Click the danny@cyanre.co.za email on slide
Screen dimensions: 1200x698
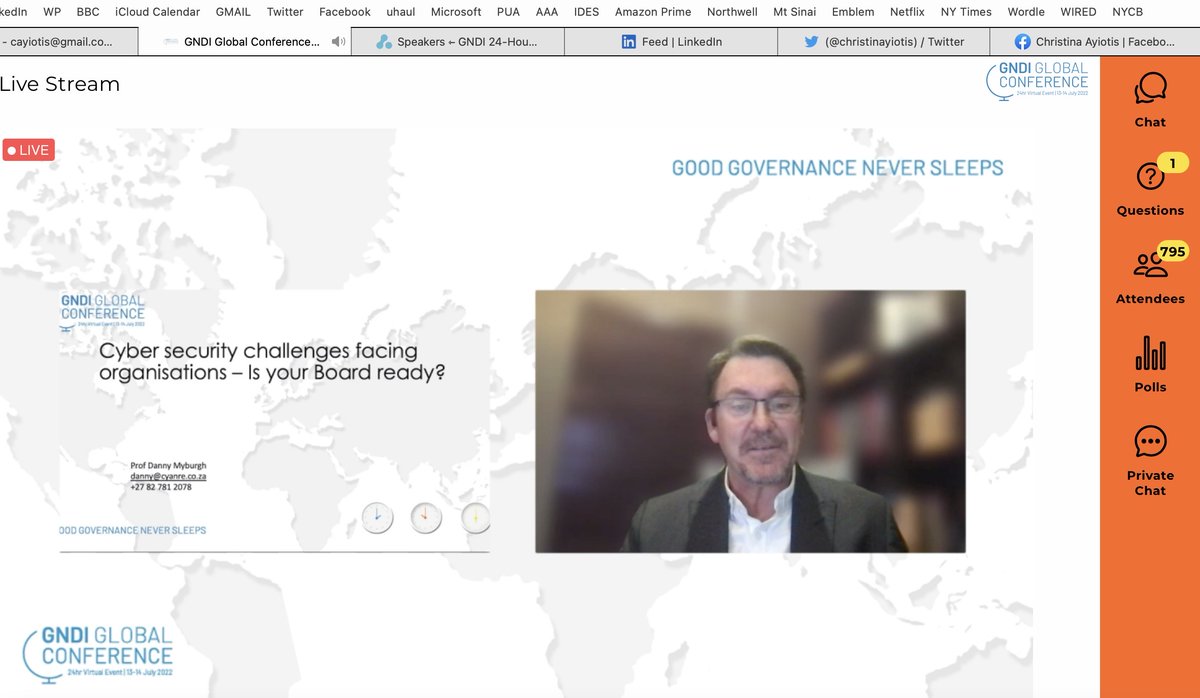pyautogui.click(x=169, y=477)
